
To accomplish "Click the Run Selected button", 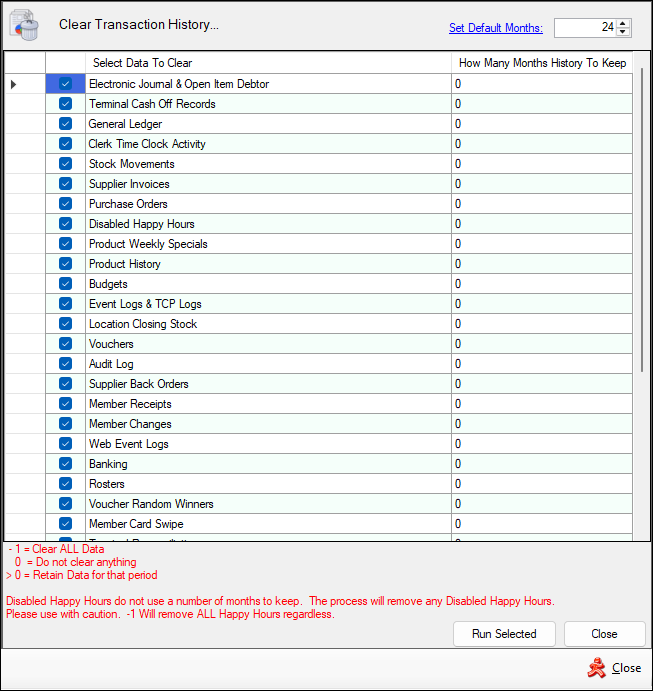I will 504,634.
